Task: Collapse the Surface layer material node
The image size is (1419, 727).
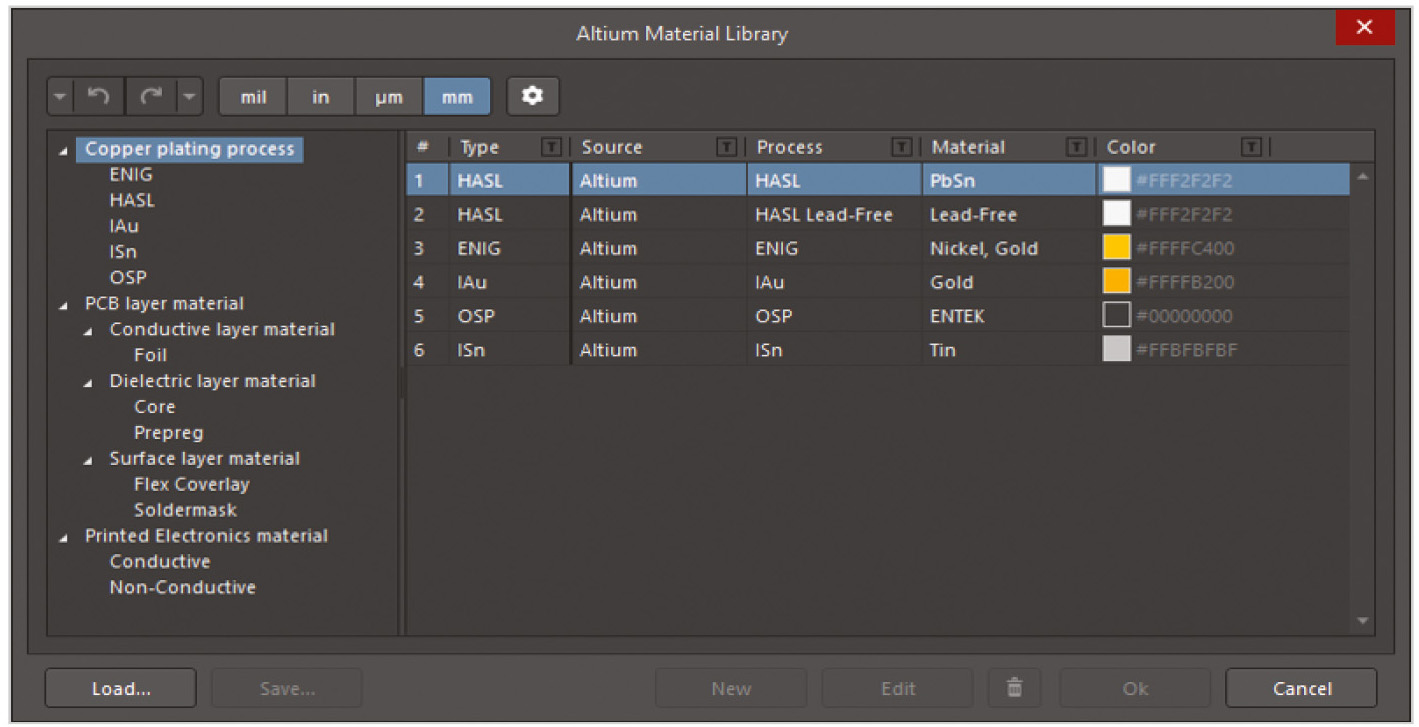Action: coord(89,460)
